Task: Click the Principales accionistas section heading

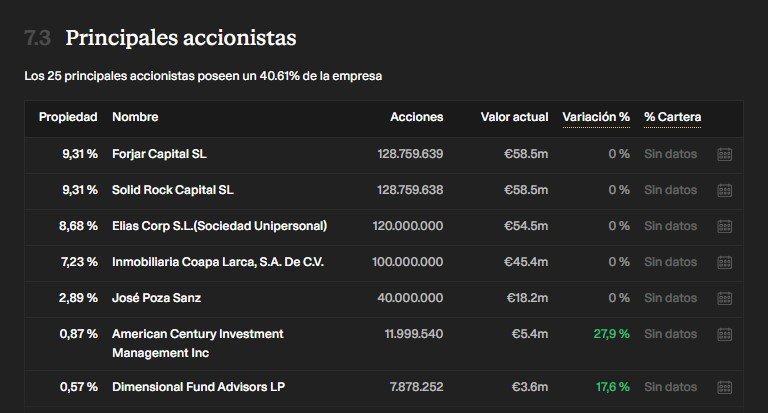Action: 181,38
